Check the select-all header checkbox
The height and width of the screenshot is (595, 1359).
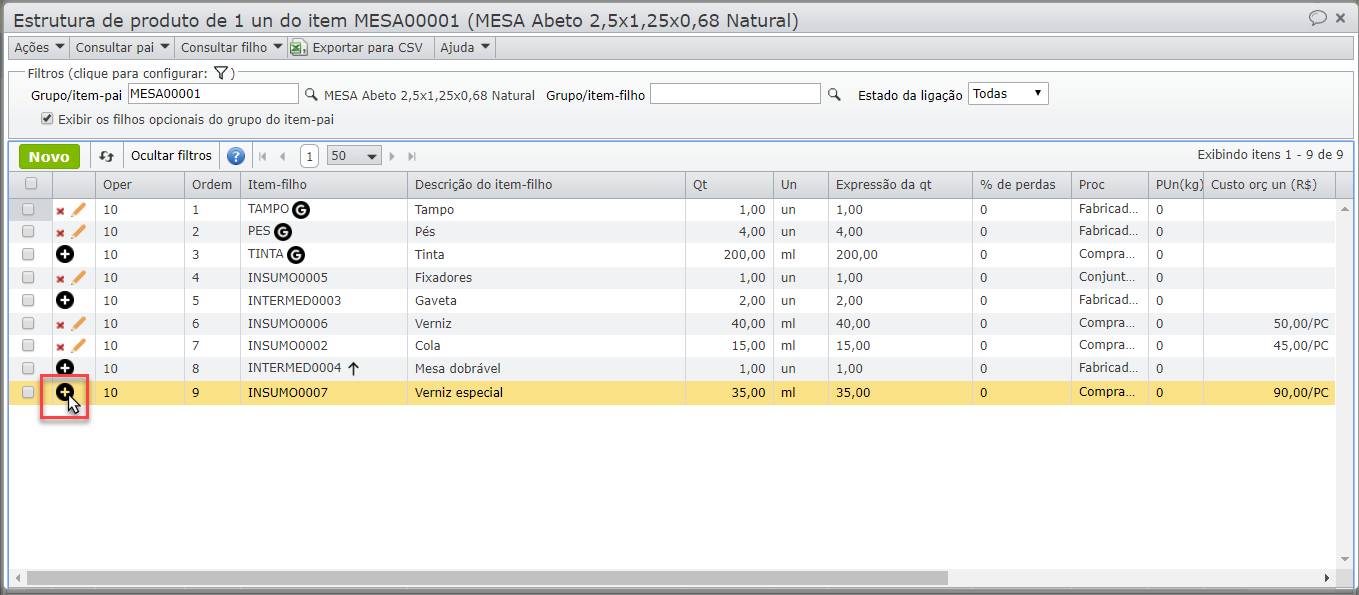coord(31,184)
